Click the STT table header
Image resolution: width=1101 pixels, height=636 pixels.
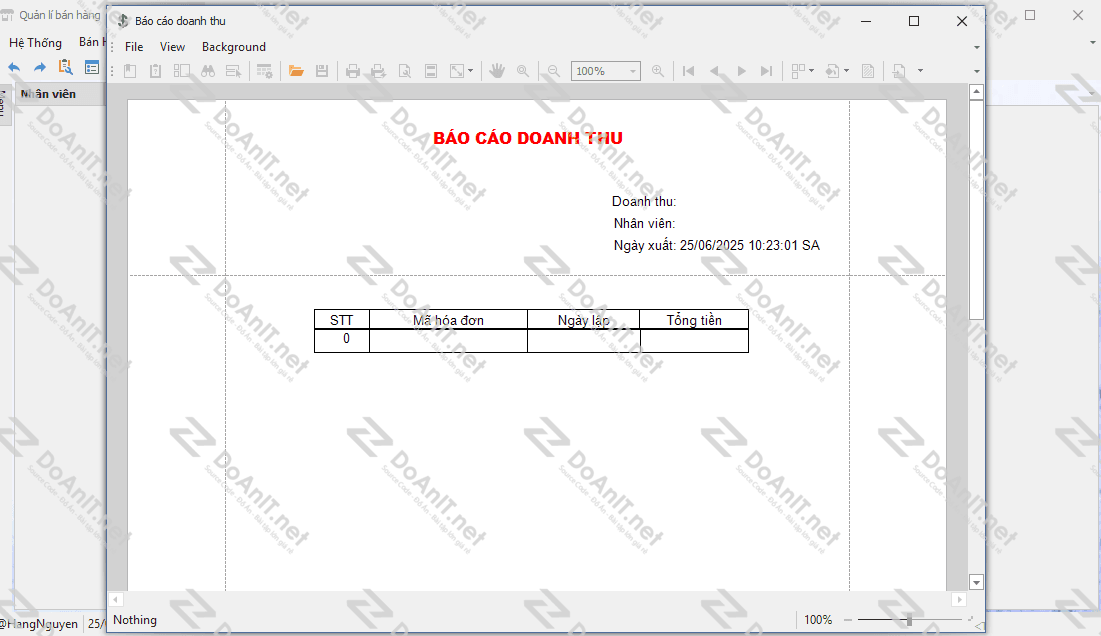pyautogui.click(x=341, y=320)
